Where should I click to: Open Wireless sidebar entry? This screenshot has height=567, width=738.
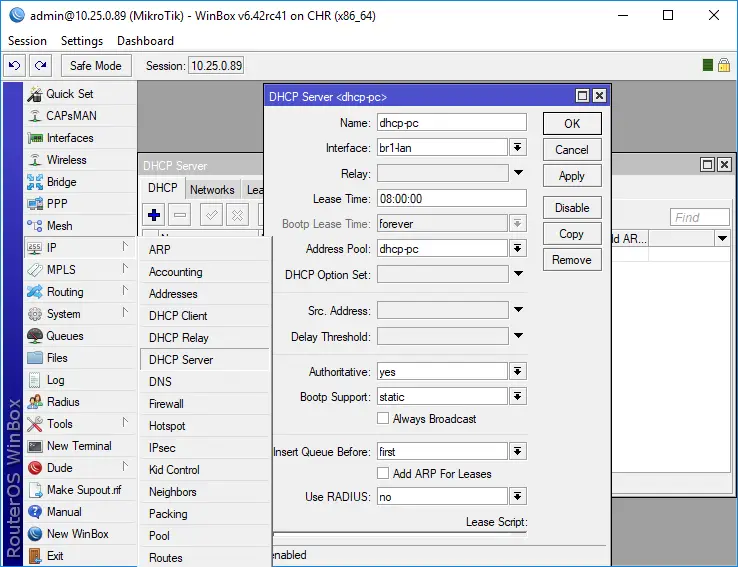click(x=80, y=160)
